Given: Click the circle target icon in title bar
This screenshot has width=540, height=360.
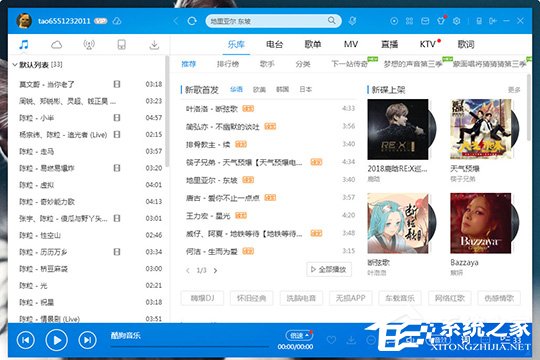Looking at the screenshot, I should pos(394,21).
